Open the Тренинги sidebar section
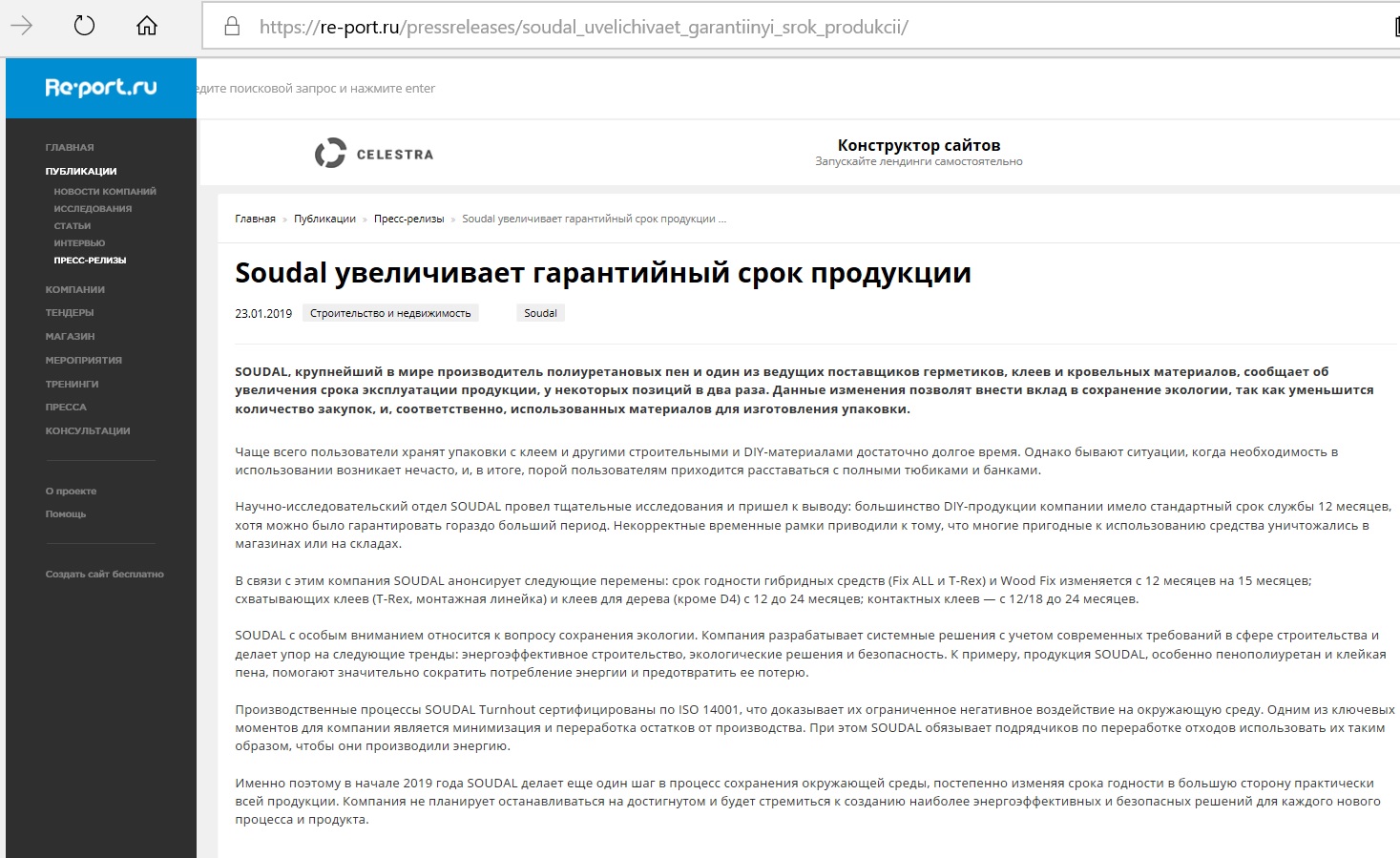 pos(72,385)
